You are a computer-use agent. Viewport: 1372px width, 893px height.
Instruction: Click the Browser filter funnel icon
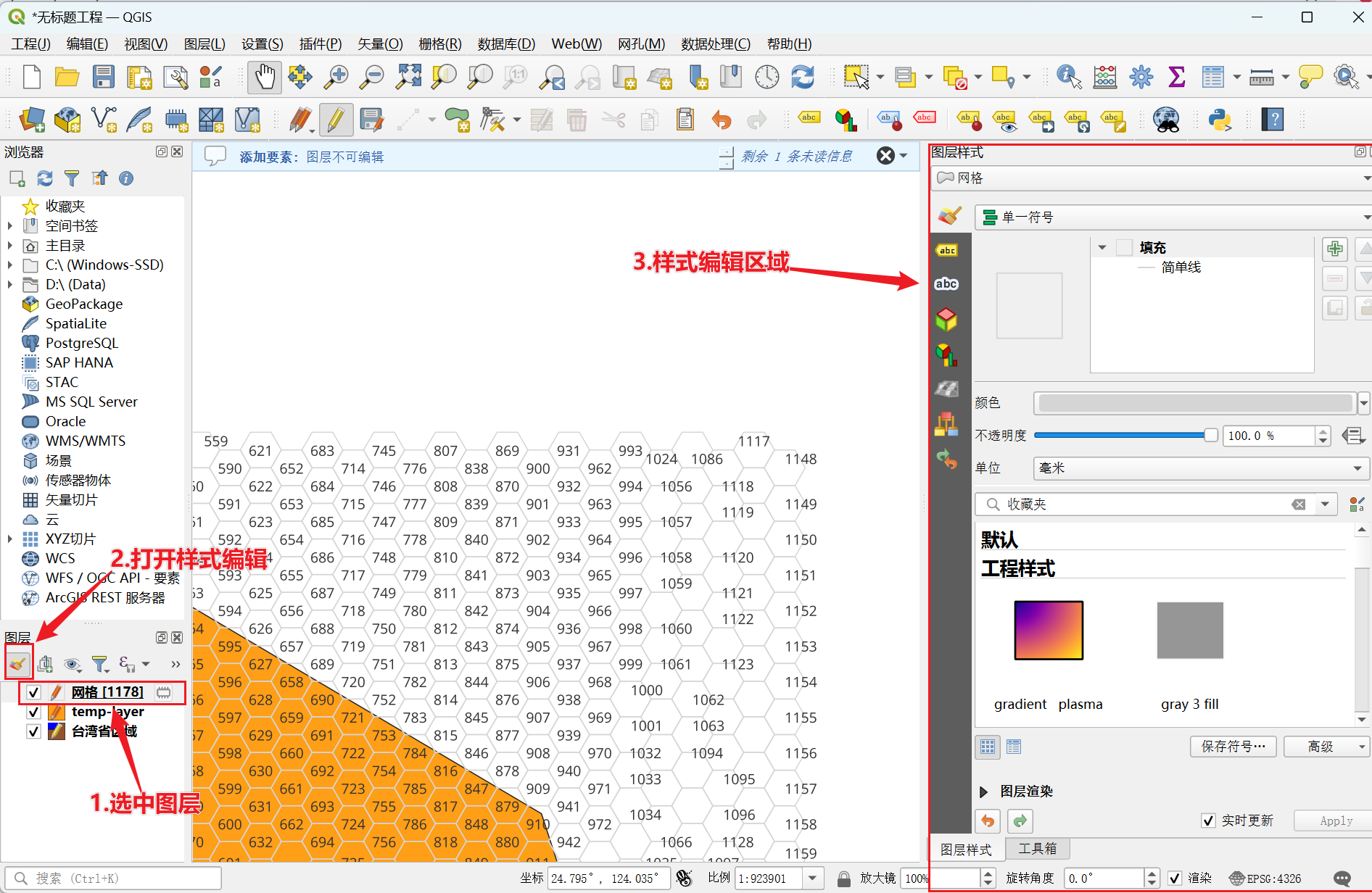tap(72, 178)
